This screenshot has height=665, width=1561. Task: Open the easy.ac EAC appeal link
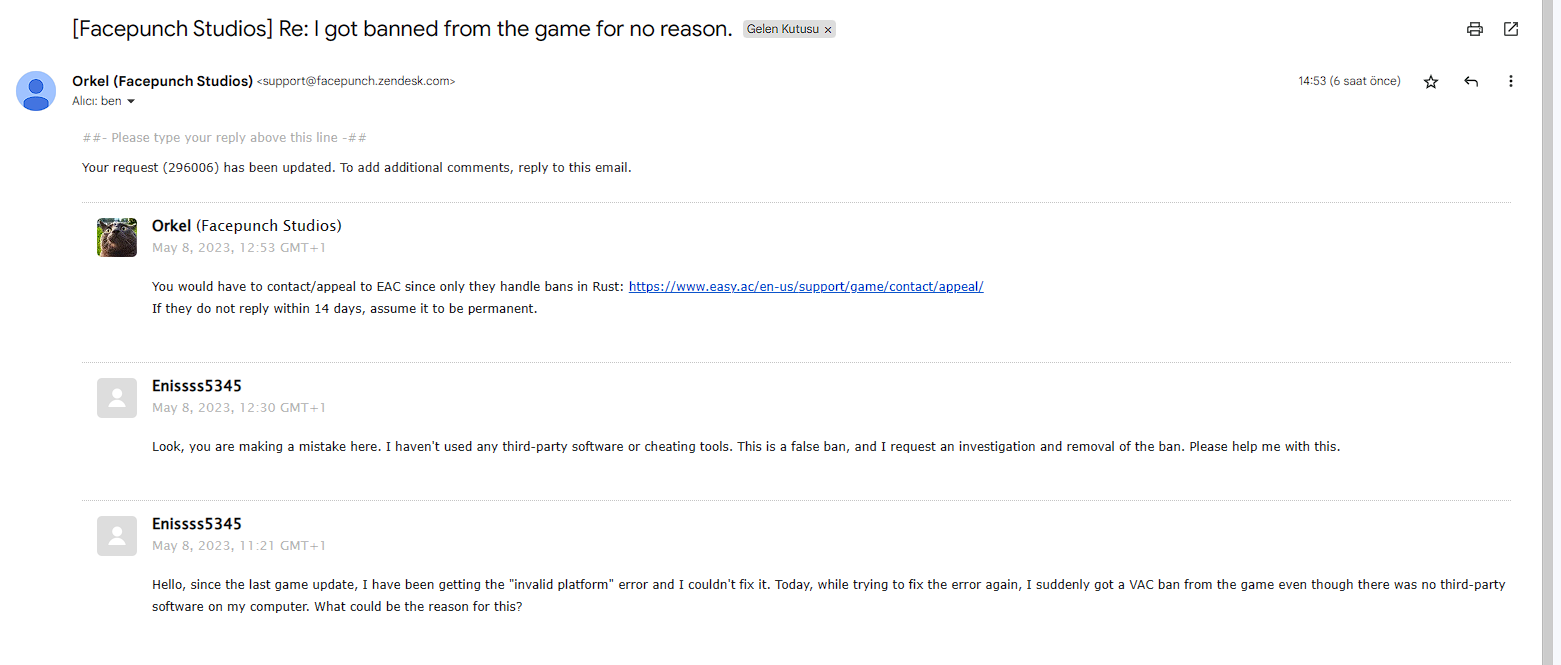click(805, 287)
